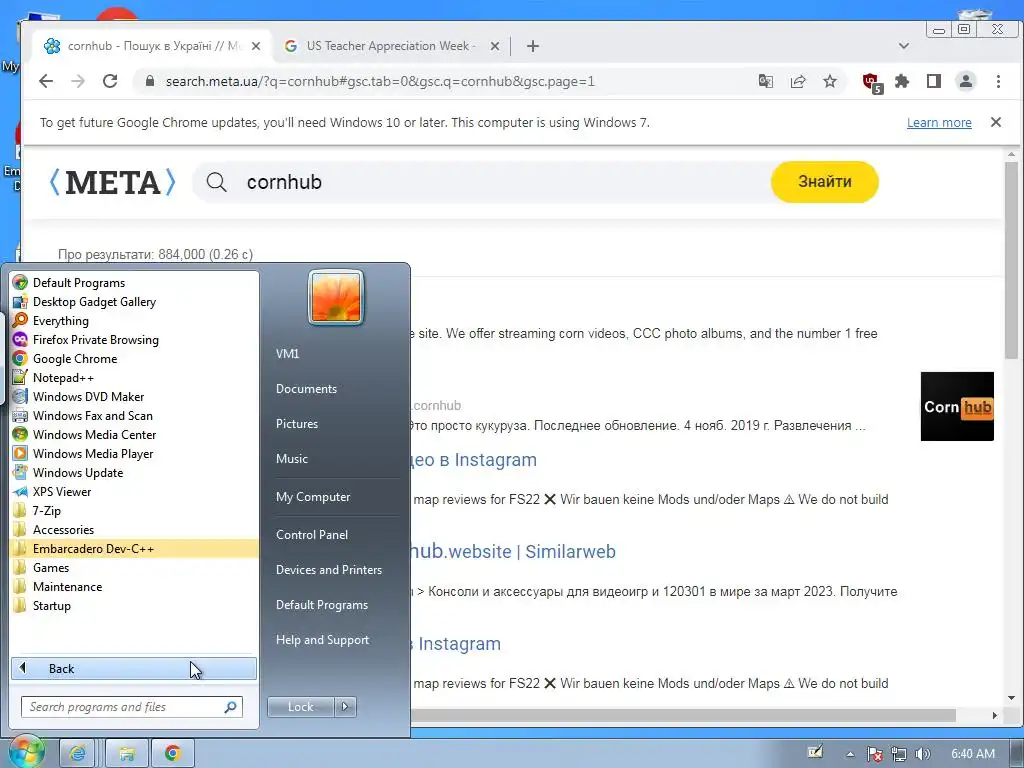1024x768 pixels.
Task: Launch Windows Media Player
Action: (x=134, y=453)
